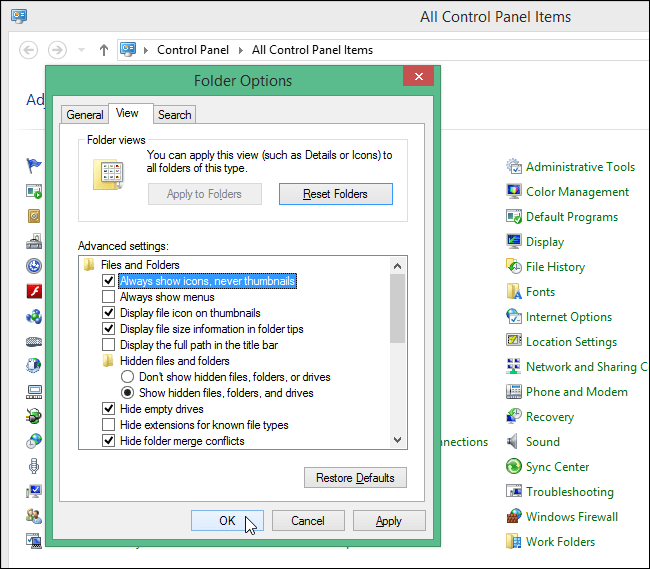
Task: Check Hide extensions for known file types
Action: tap(109, 425)
